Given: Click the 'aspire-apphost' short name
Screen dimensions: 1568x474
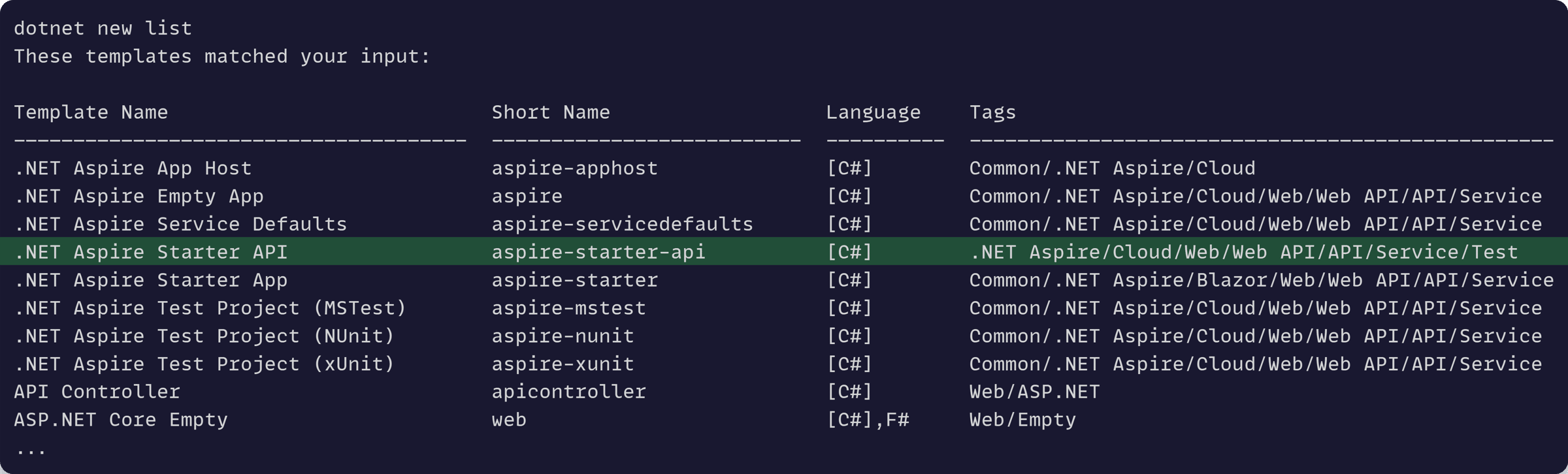Looking at the screenshot, I should (x=574, y=168).
